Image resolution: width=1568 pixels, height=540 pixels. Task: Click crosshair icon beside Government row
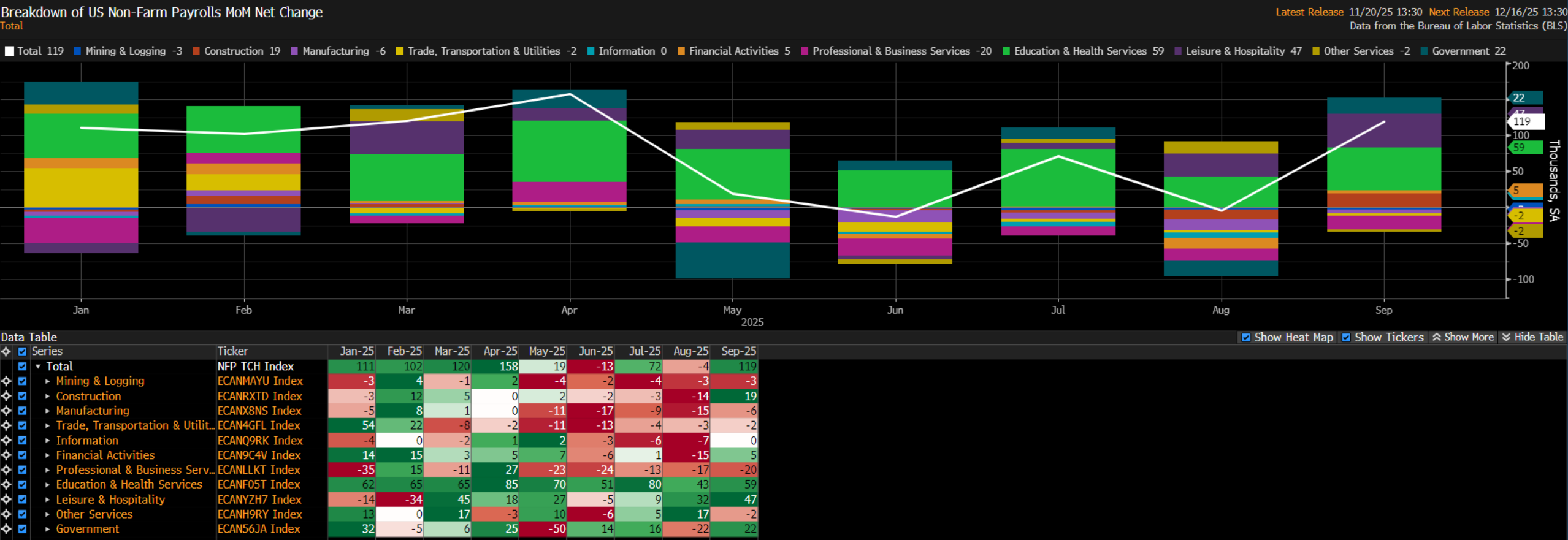[x=6, y=529]
